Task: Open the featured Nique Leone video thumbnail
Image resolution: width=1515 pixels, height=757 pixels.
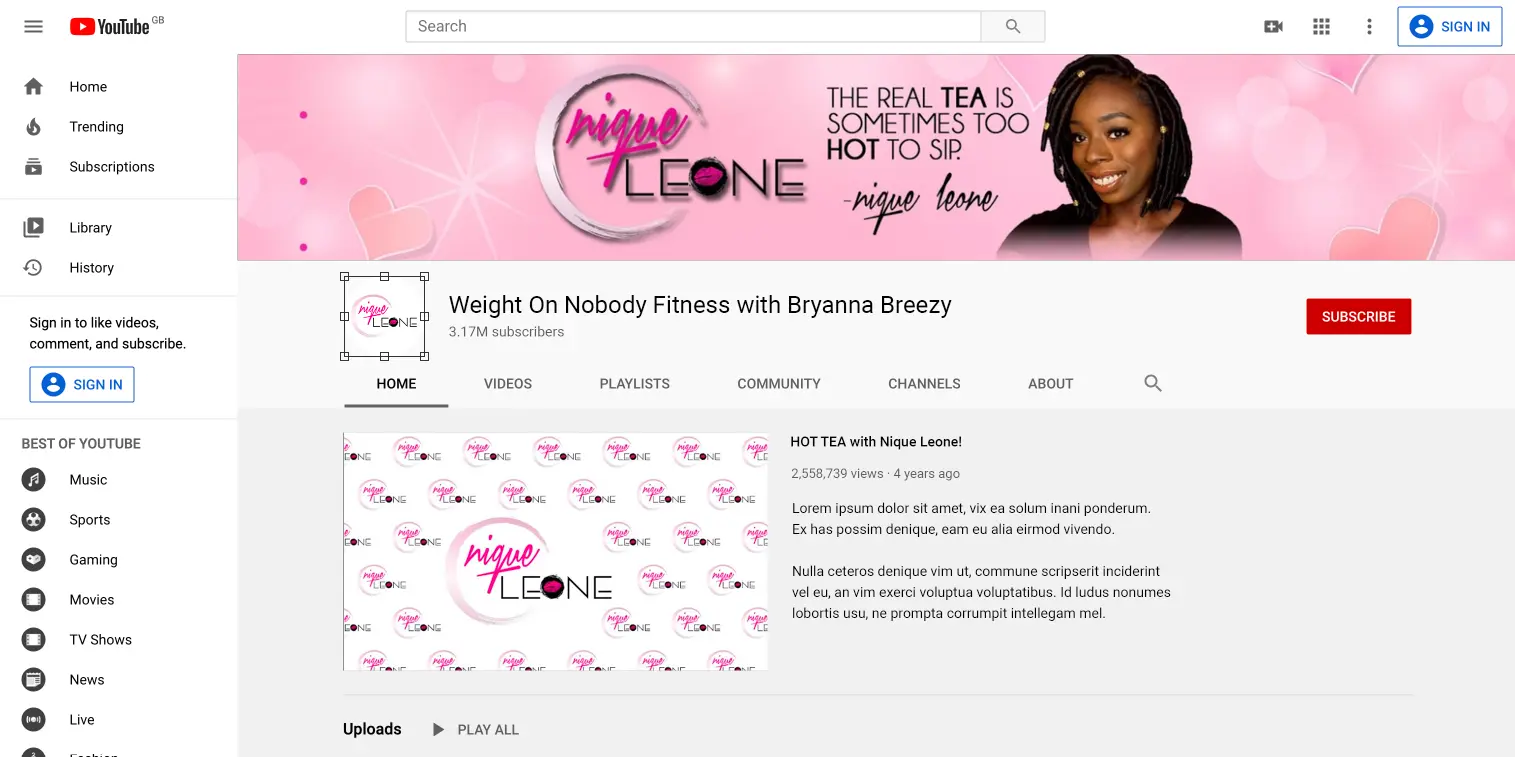Action: pos(555,551)
